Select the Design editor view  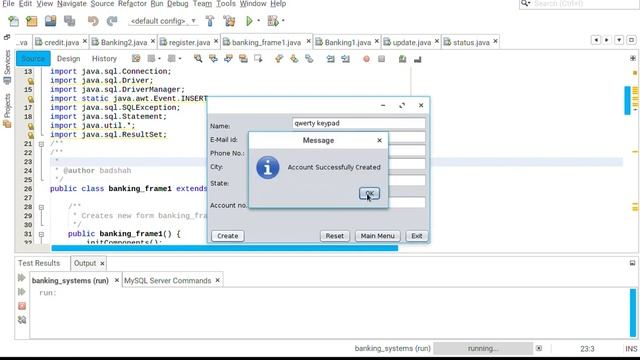(x=68, y=59)
